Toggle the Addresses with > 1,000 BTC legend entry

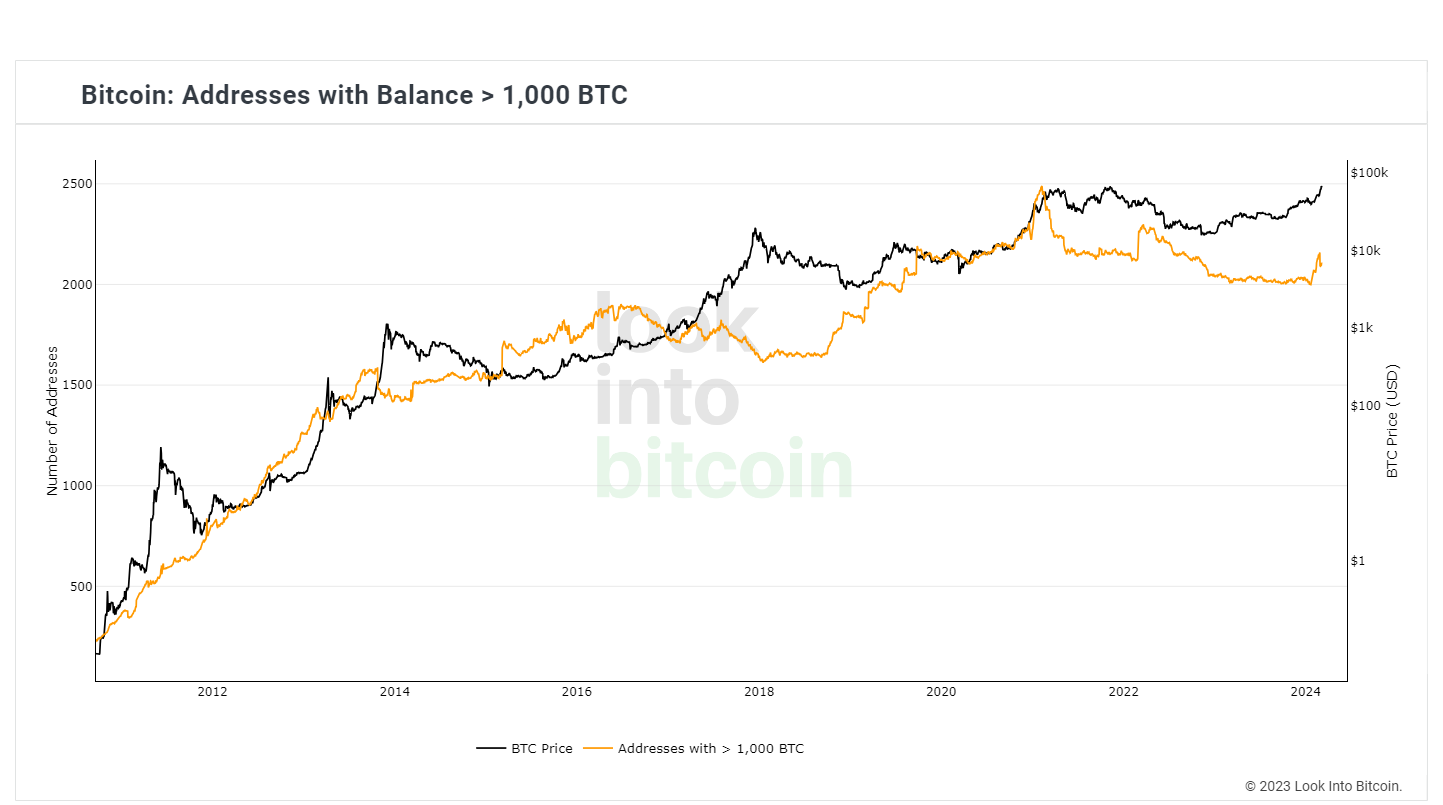pos(710,748)
